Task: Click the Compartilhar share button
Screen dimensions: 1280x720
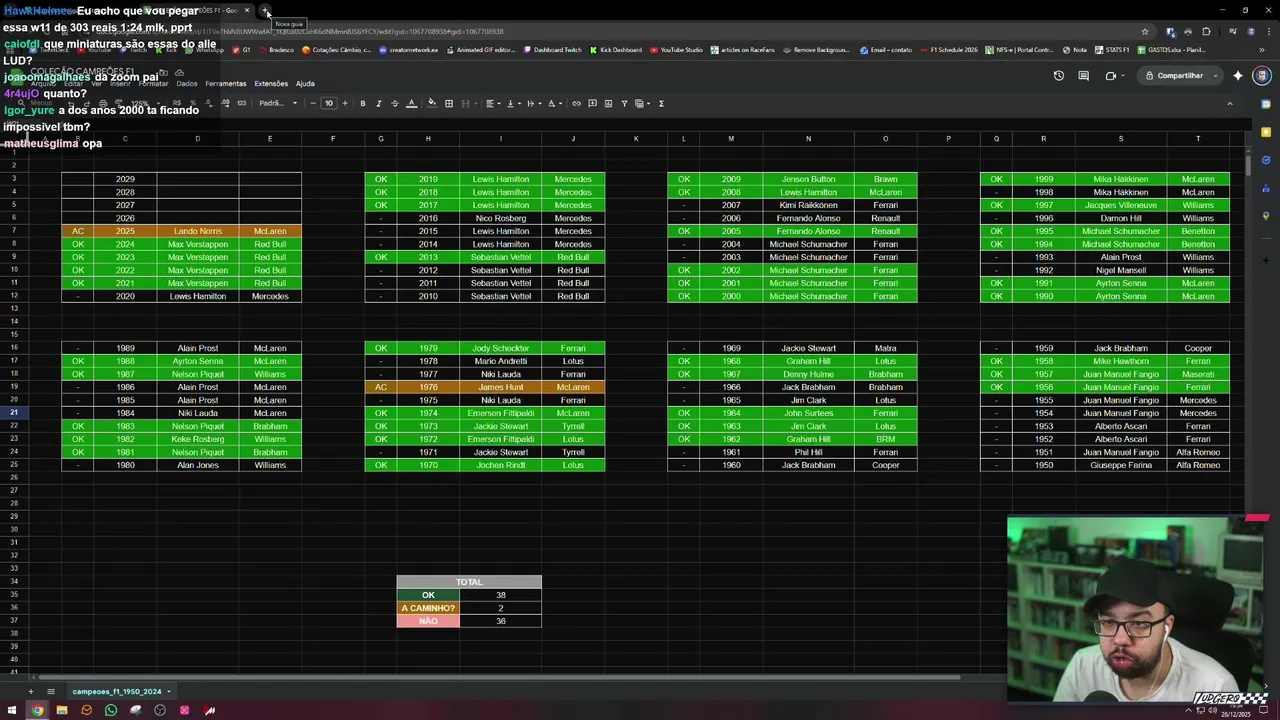Action: coord(1175,76)
